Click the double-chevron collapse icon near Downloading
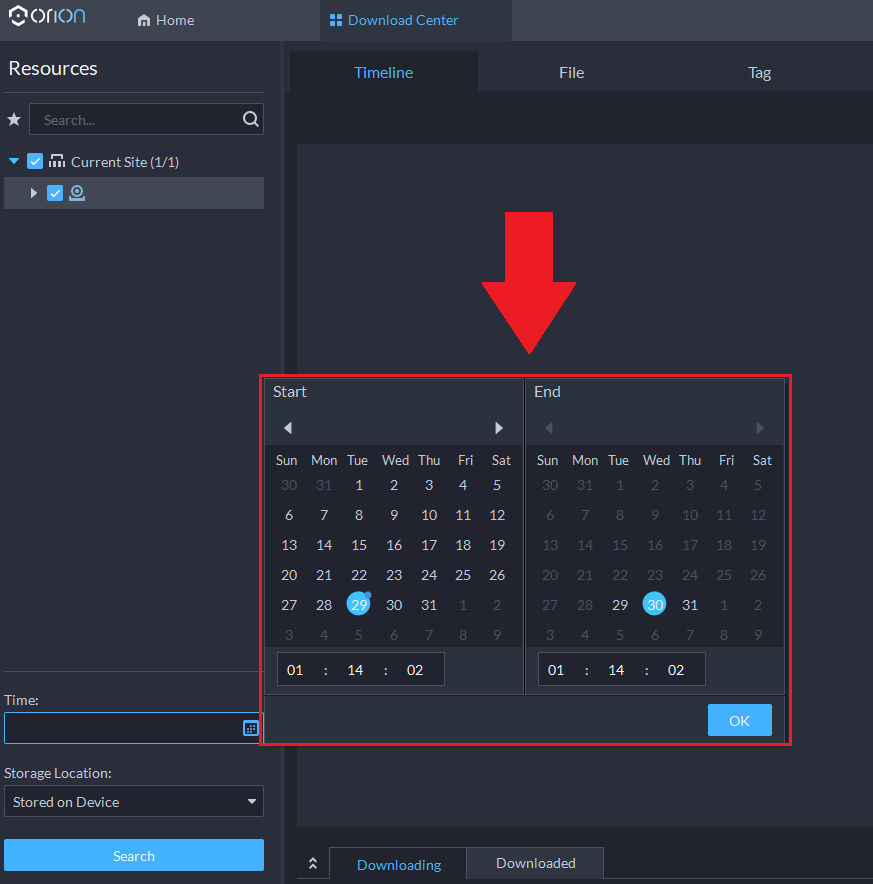Image resolution: width=873 pixels, height=884 pixels. coord(313,863)
